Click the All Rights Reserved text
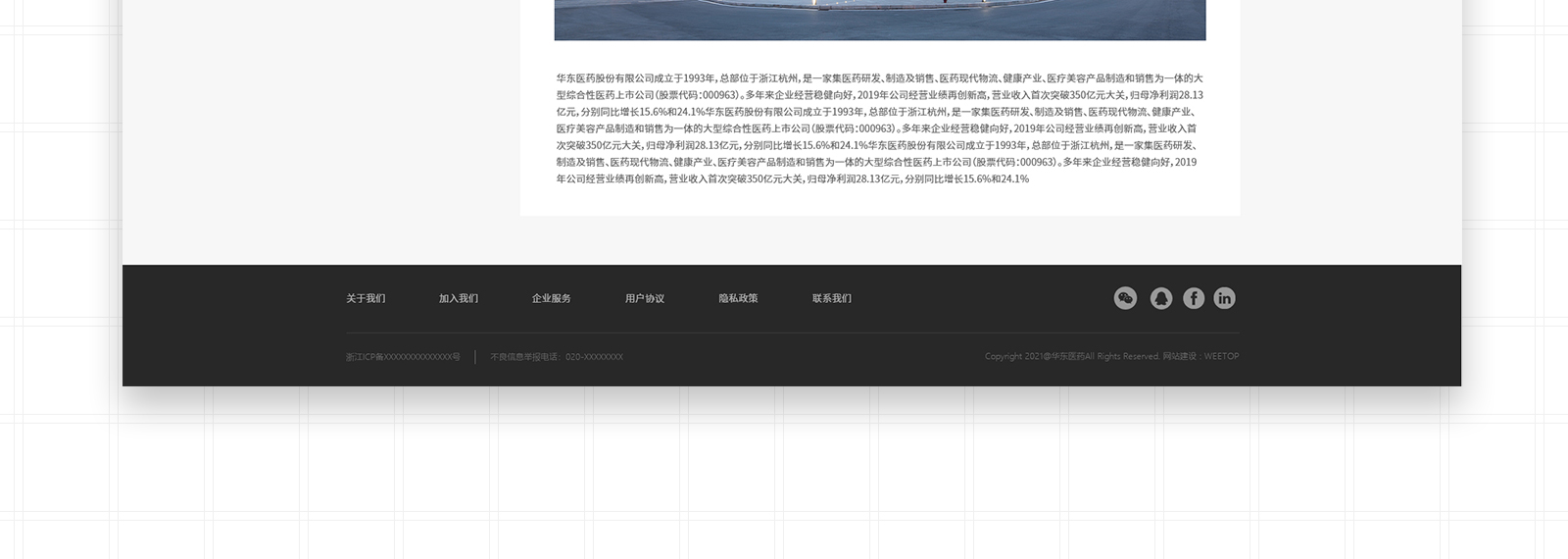Image resolution: width=1568 pixels, height=559 pixels. (1122, 357)
